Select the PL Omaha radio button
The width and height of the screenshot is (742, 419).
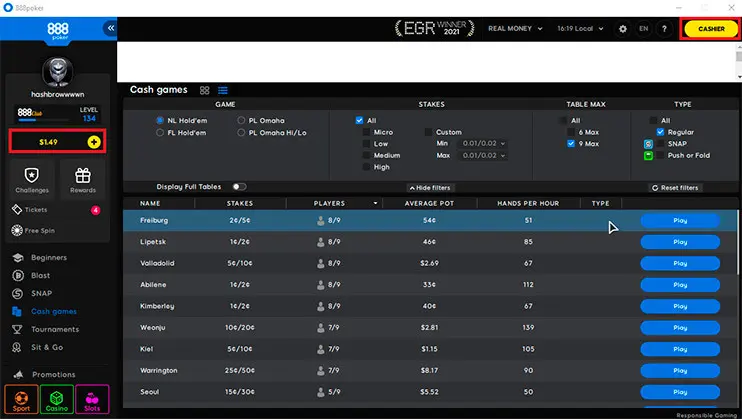[x=241, y=120]
